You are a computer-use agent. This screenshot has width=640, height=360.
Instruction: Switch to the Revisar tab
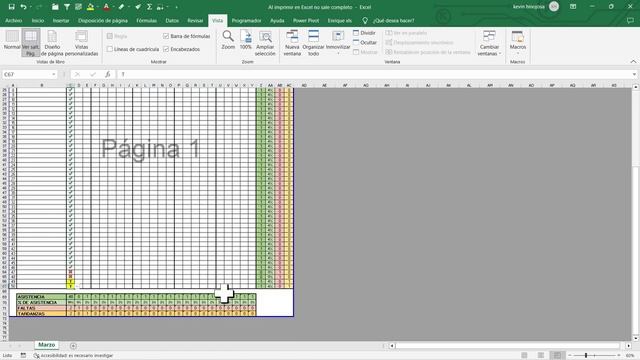coord(195,20)
